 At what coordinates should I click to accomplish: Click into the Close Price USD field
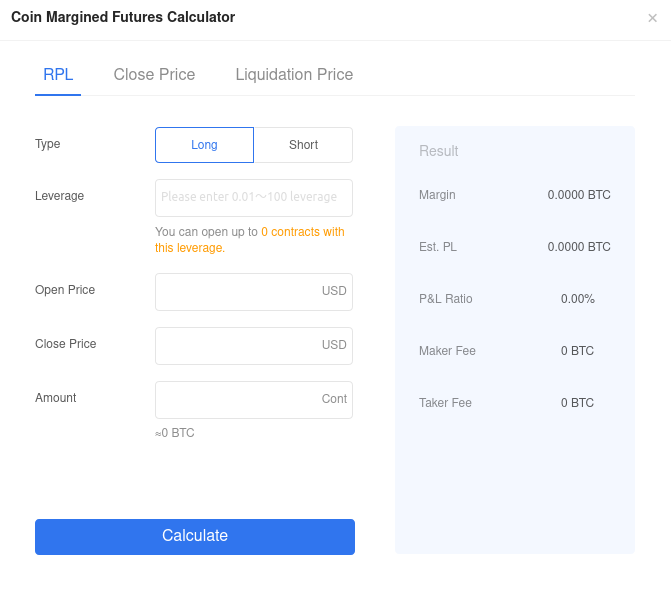(x=254, y=346)
